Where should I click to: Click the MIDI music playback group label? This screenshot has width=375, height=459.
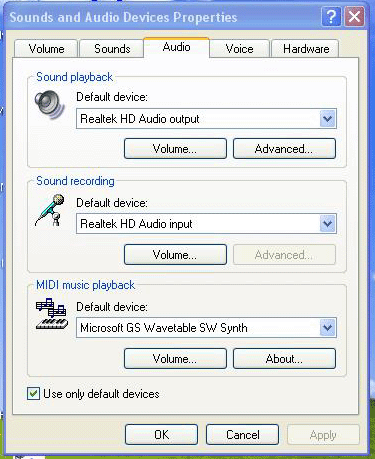(x=85, y=285)
